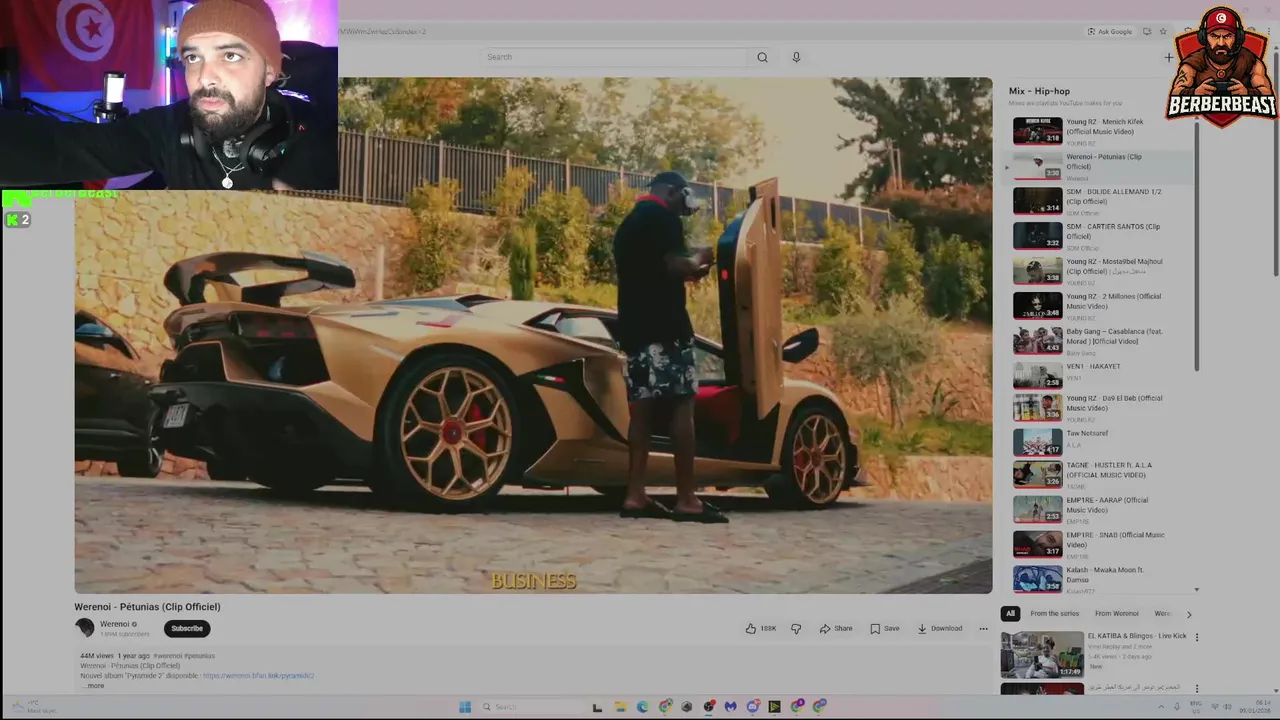Share the Pétunias video
Image resolution: width=1280 pixels, height=720 pixels.
[836, 628]
